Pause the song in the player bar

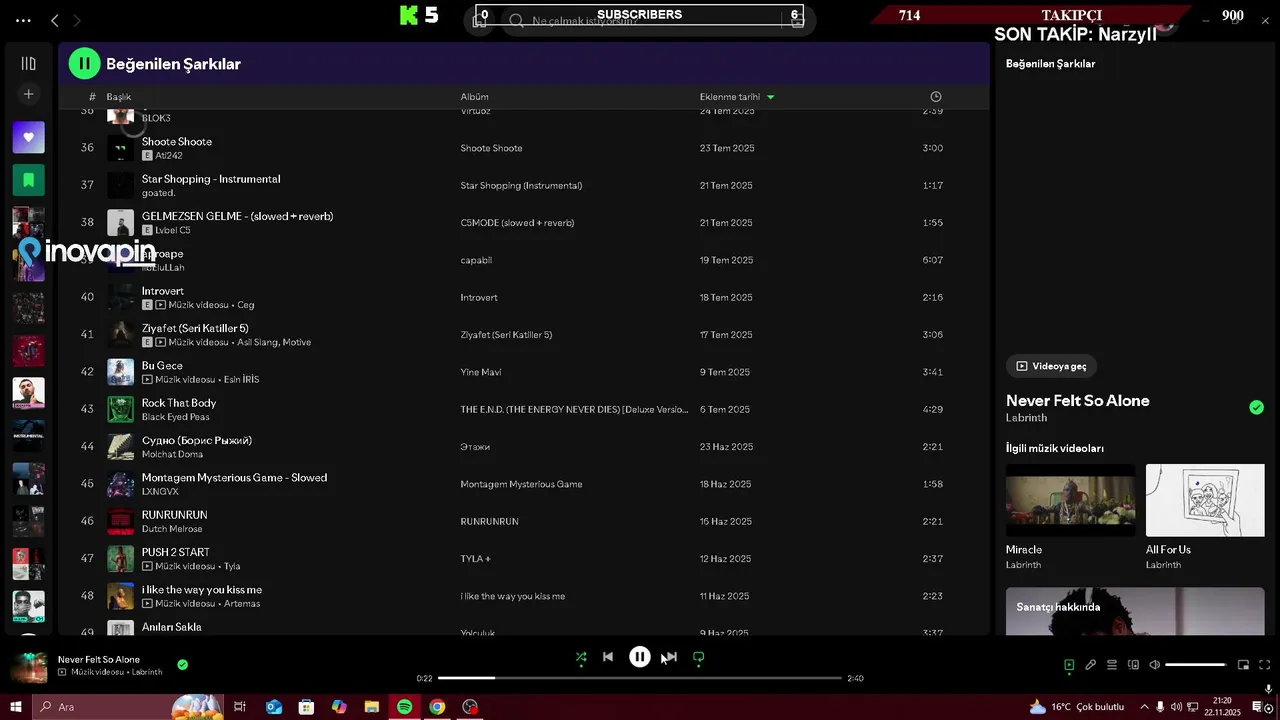[x=640, y=657]
